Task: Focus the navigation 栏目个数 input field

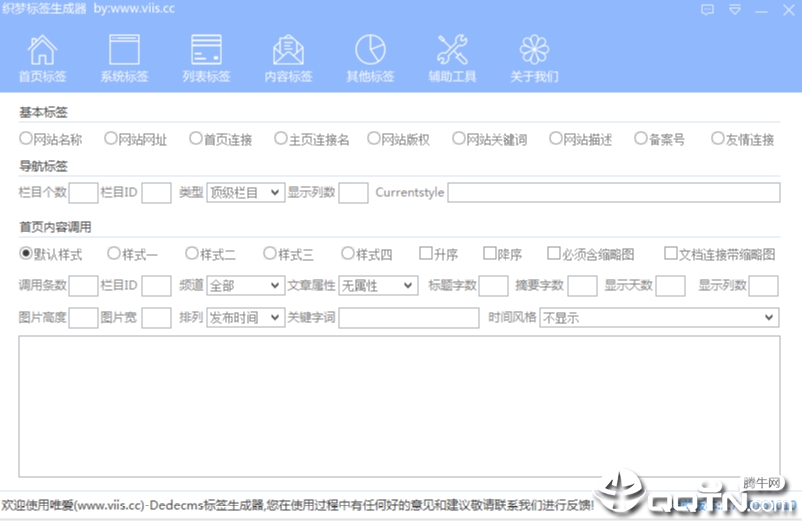Action: tap(83, 193)
